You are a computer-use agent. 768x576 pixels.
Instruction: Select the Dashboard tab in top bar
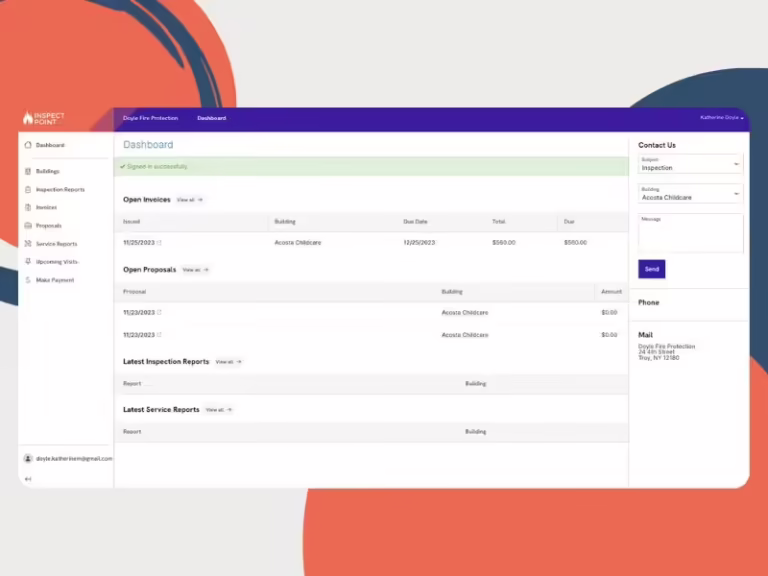click(211, 118)
